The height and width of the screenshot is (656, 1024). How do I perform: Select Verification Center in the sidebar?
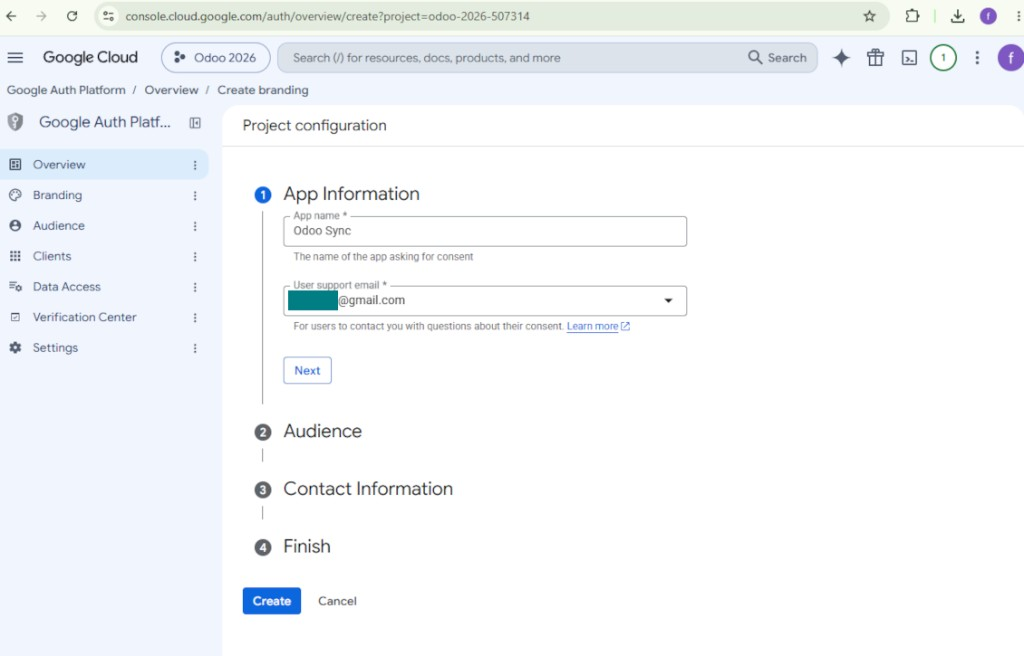coord(104,317)
